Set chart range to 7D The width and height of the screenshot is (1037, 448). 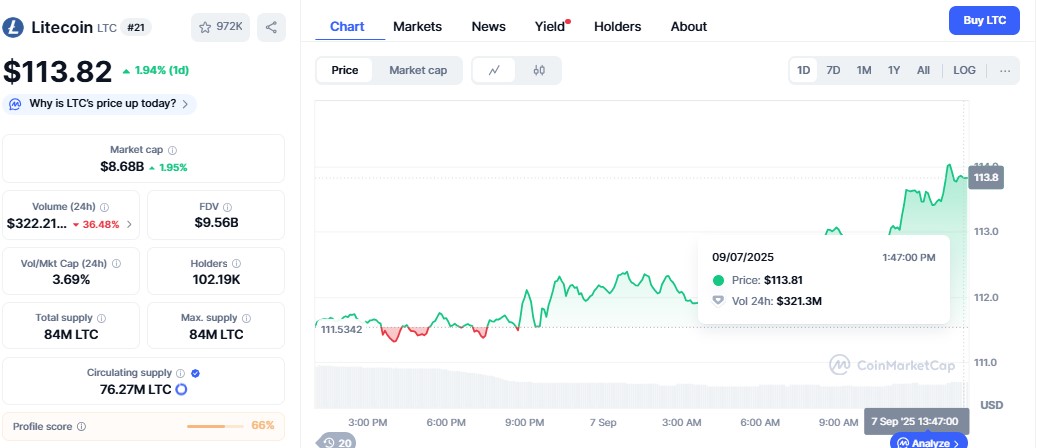(x=833, y=70)
